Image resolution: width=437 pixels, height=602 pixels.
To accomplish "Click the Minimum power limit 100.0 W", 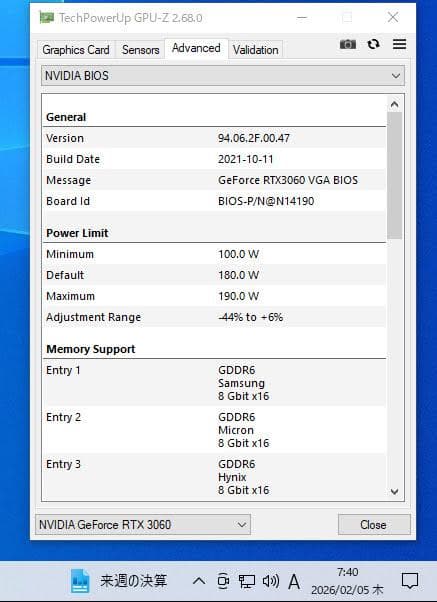I will point(238,254).
